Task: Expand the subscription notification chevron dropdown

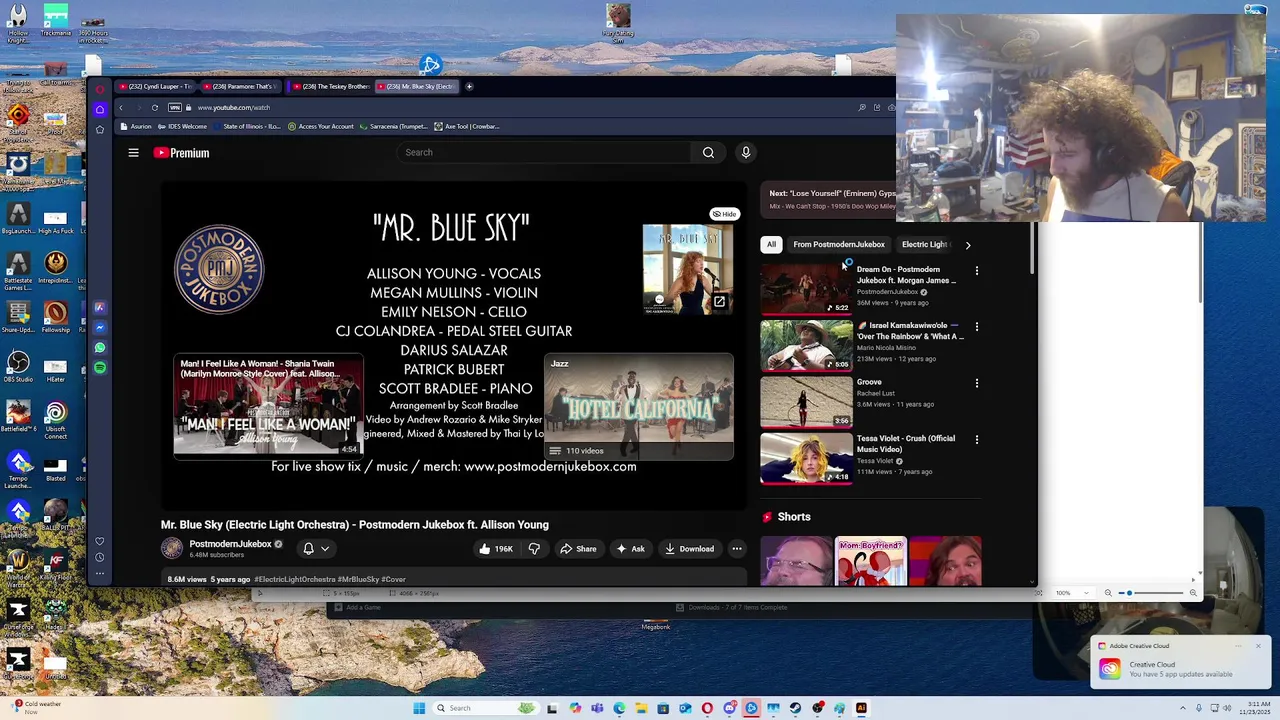Action: click(x=325, y=548)
